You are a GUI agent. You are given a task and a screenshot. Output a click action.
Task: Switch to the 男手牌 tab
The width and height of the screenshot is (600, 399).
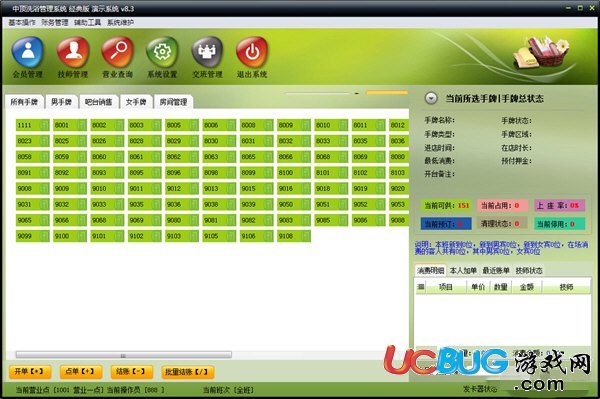[x=61, y=102]
